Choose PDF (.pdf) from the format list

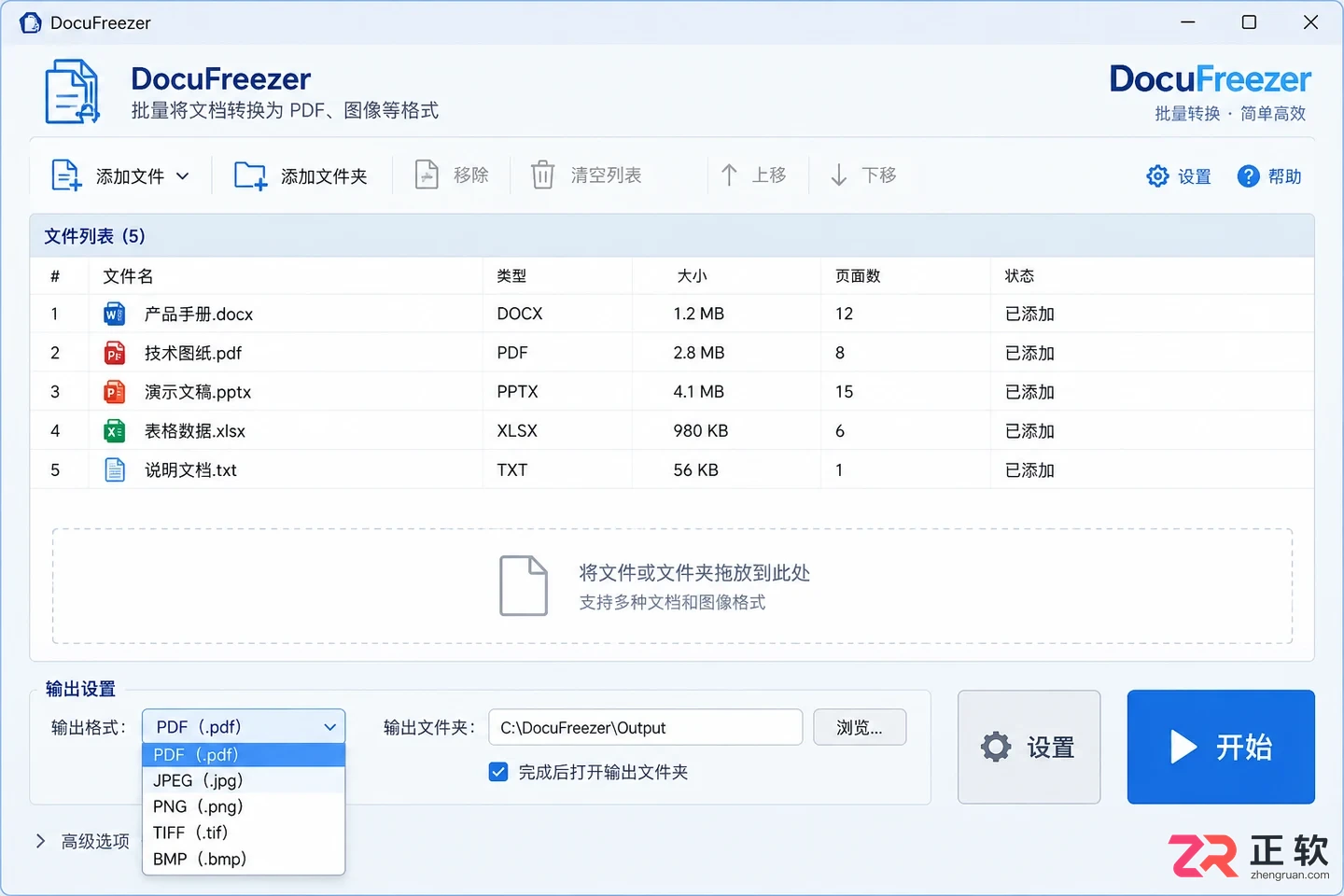244,754
